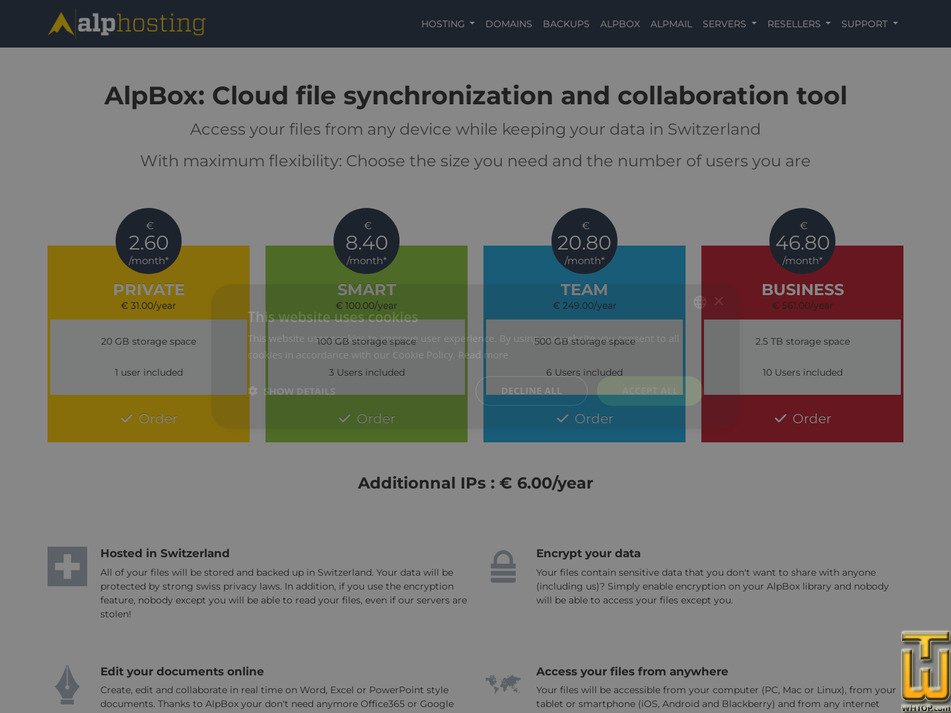Select the AlpBox menu item
The height and width of the screenshot is (713, 951).
pyautogui.click(x=620, y=24)
